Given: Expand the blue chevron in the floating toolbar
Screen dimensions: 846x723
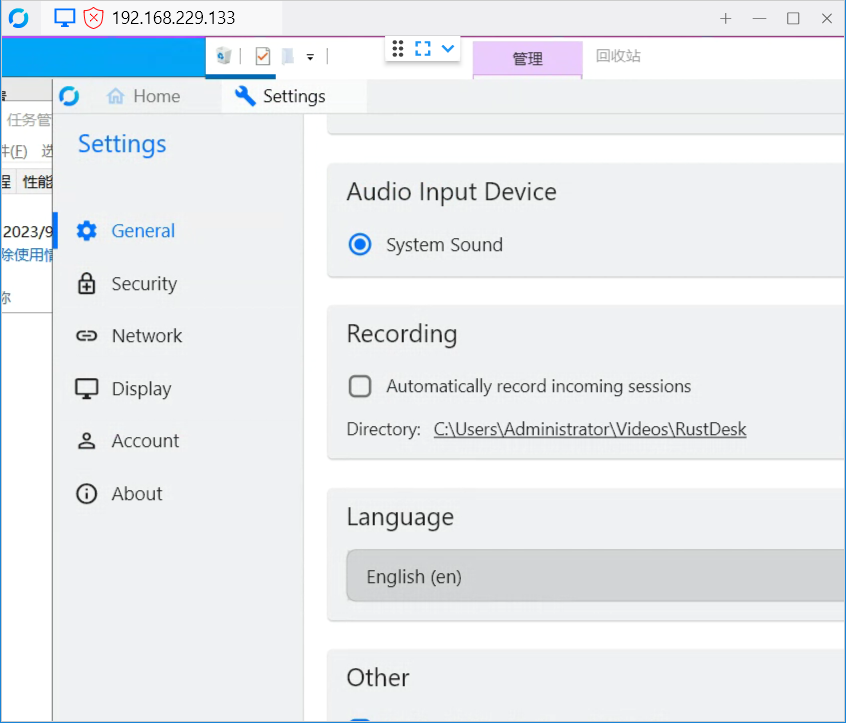Looking at the screenshot, I should (x=446, y=49).
